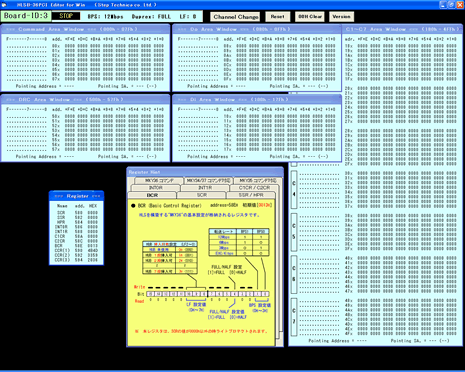
Task: Toggle the STOP status indicator
Action: (x=66, y=16)
